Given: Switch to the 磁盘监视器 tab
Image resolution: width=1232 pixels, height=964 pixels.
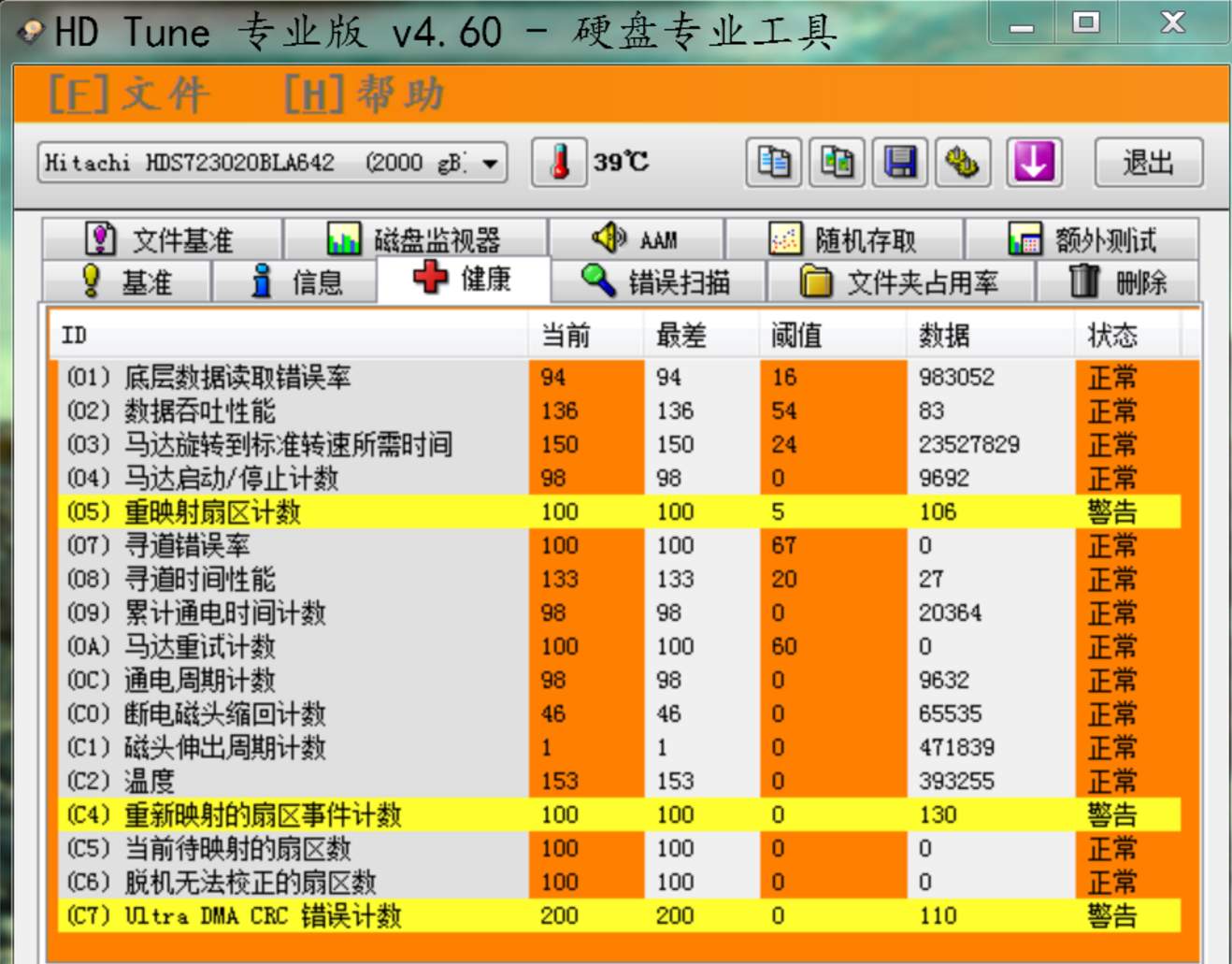Looking at the screenshot, I should pyautogui.click(x=415, y=238).
